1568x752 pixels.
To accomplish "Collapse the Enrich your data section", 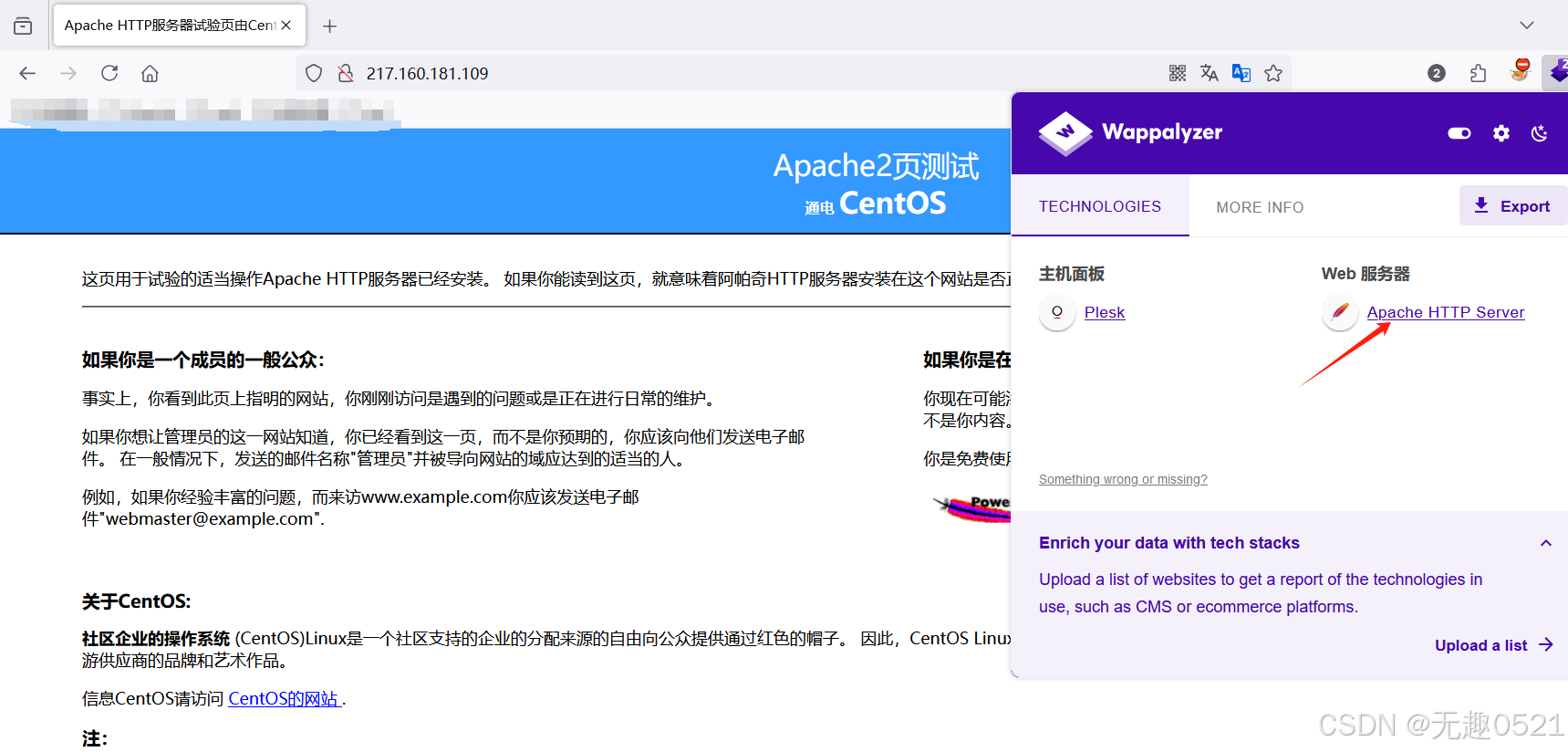I will 1546,543.
